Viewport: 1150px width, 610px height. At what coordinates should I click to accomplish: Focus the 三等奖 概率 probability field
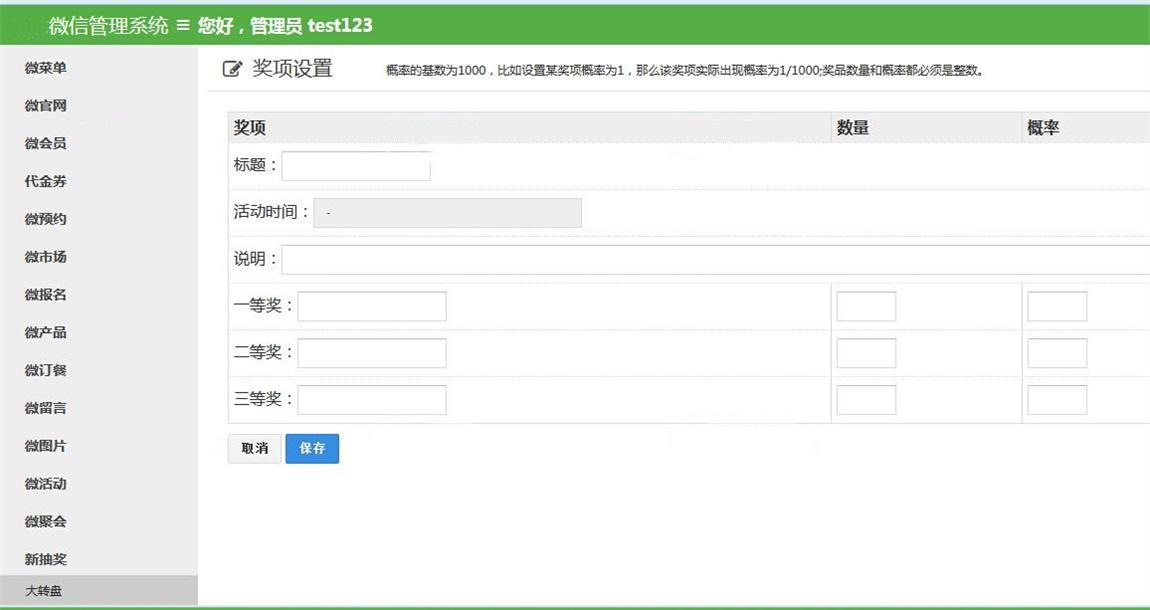click(x=1057, y=400)
